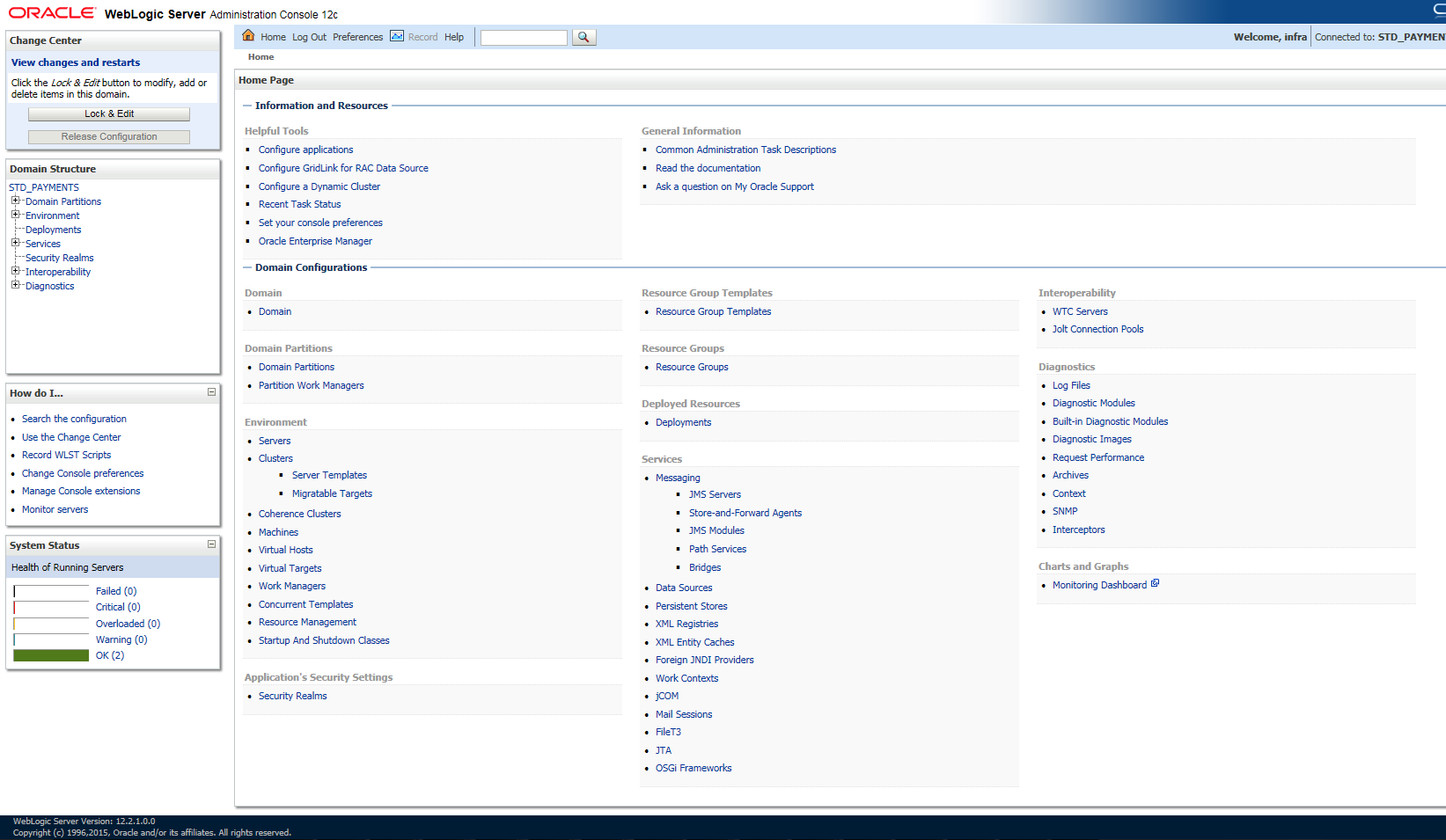Collapse the System Status panel
Image resolution: width=1446 pixels, height=840 pixels.
tap(211, 544)
